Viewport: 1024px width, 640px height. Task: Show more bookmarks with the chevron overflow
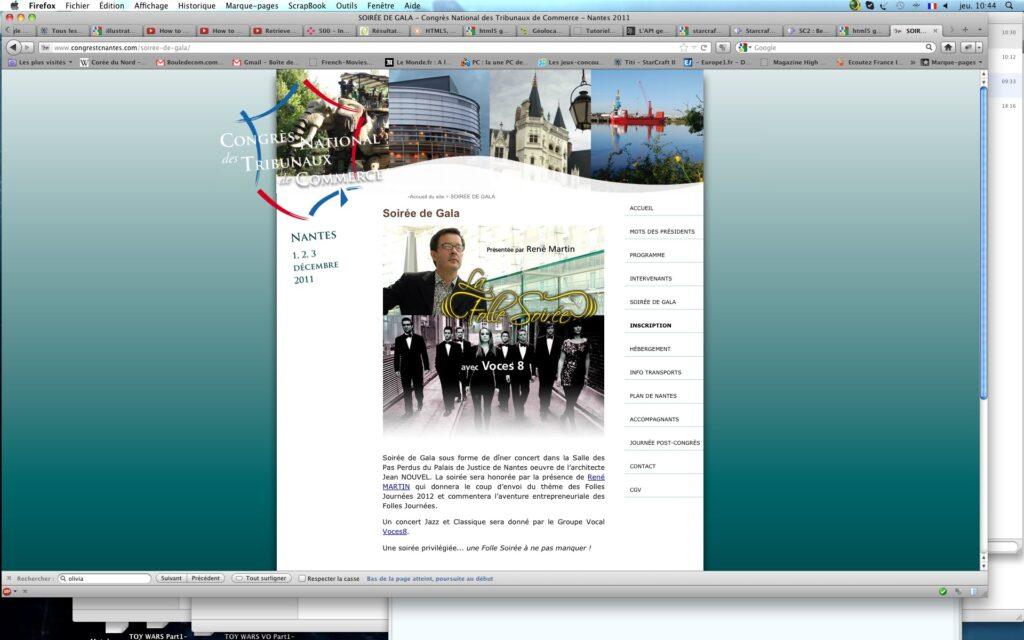(912, 63)
